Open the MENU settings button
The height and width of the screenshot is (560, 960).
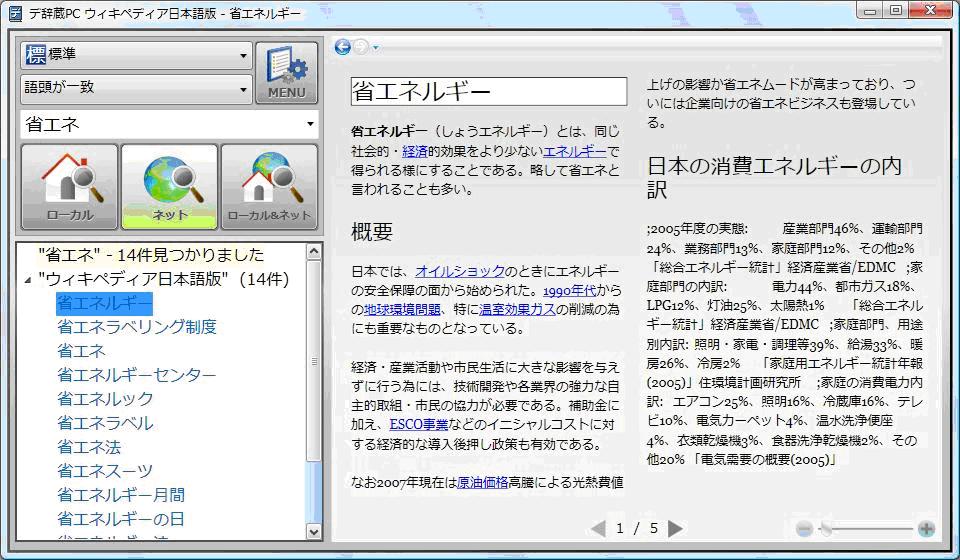tap(287, 73)
